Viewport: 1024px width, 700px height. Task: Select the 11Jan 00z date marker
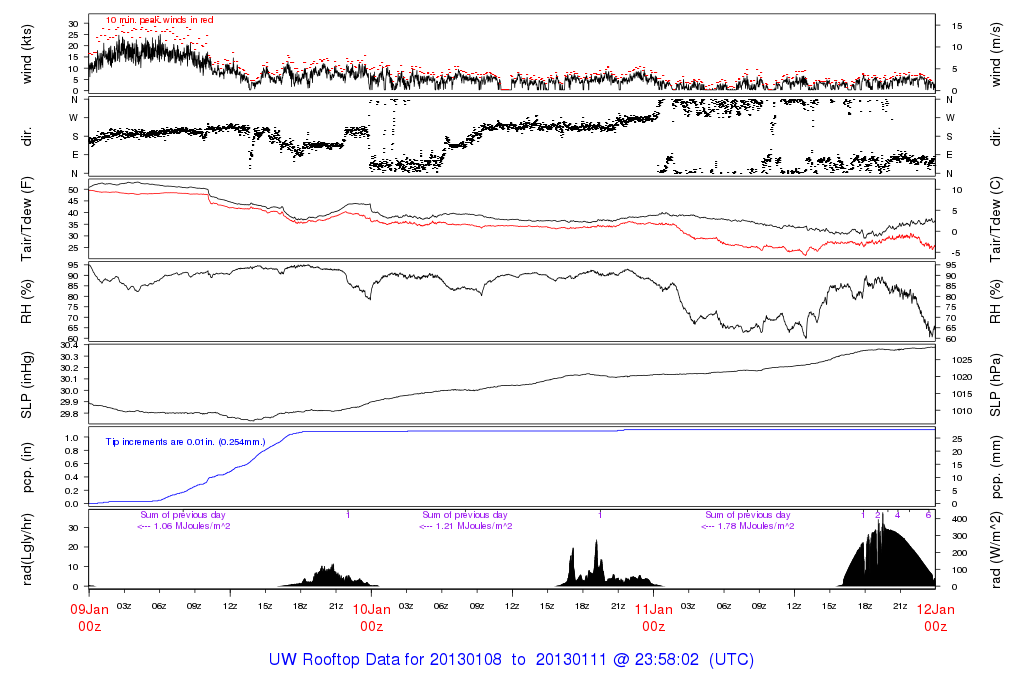(653, 616)
